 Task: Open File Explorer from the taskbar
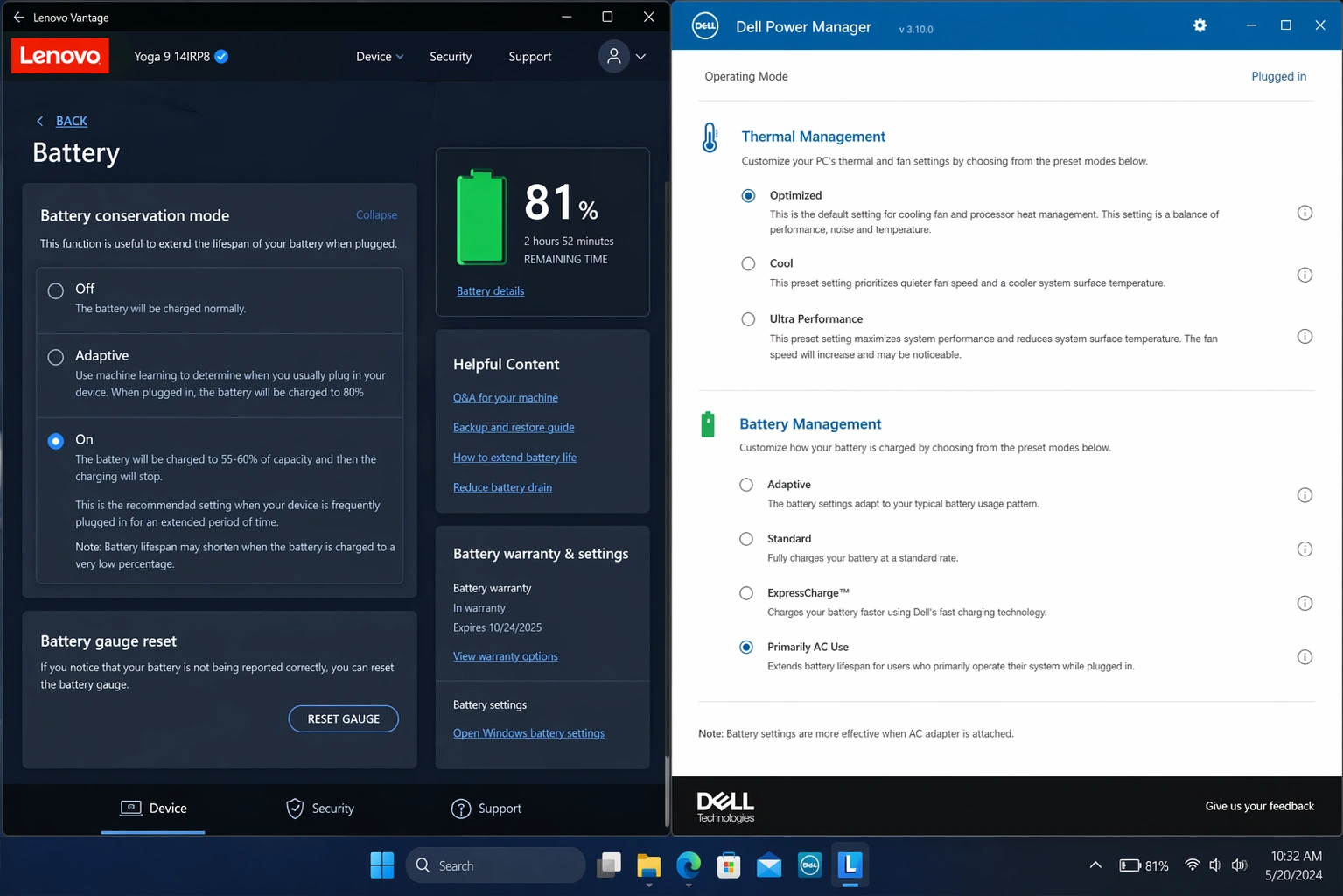pyautogui.click(x=648, y=865)
